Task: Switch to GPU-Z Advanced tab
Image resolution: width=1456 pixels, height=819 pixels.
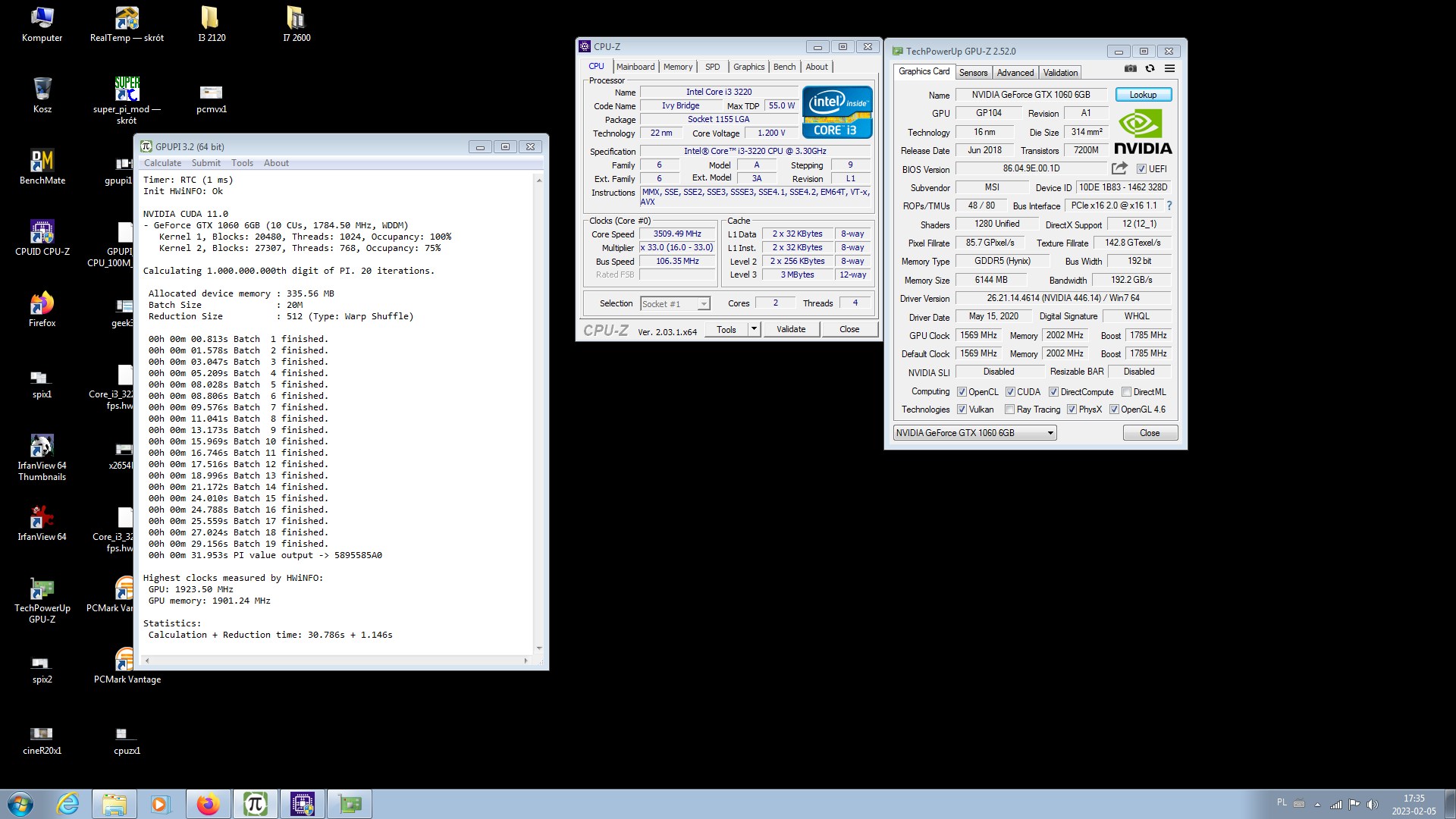Action: point(1015,73)
